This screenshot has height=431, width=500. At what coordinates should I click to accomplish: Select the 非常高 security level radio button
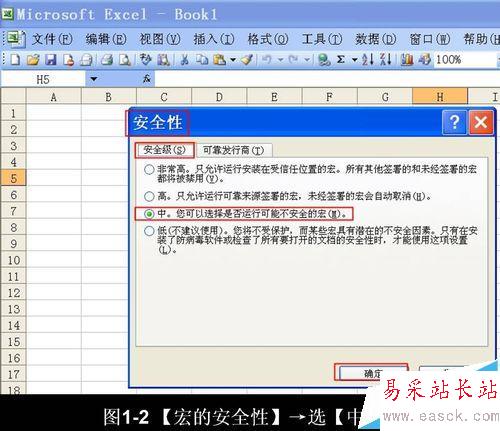149,169
